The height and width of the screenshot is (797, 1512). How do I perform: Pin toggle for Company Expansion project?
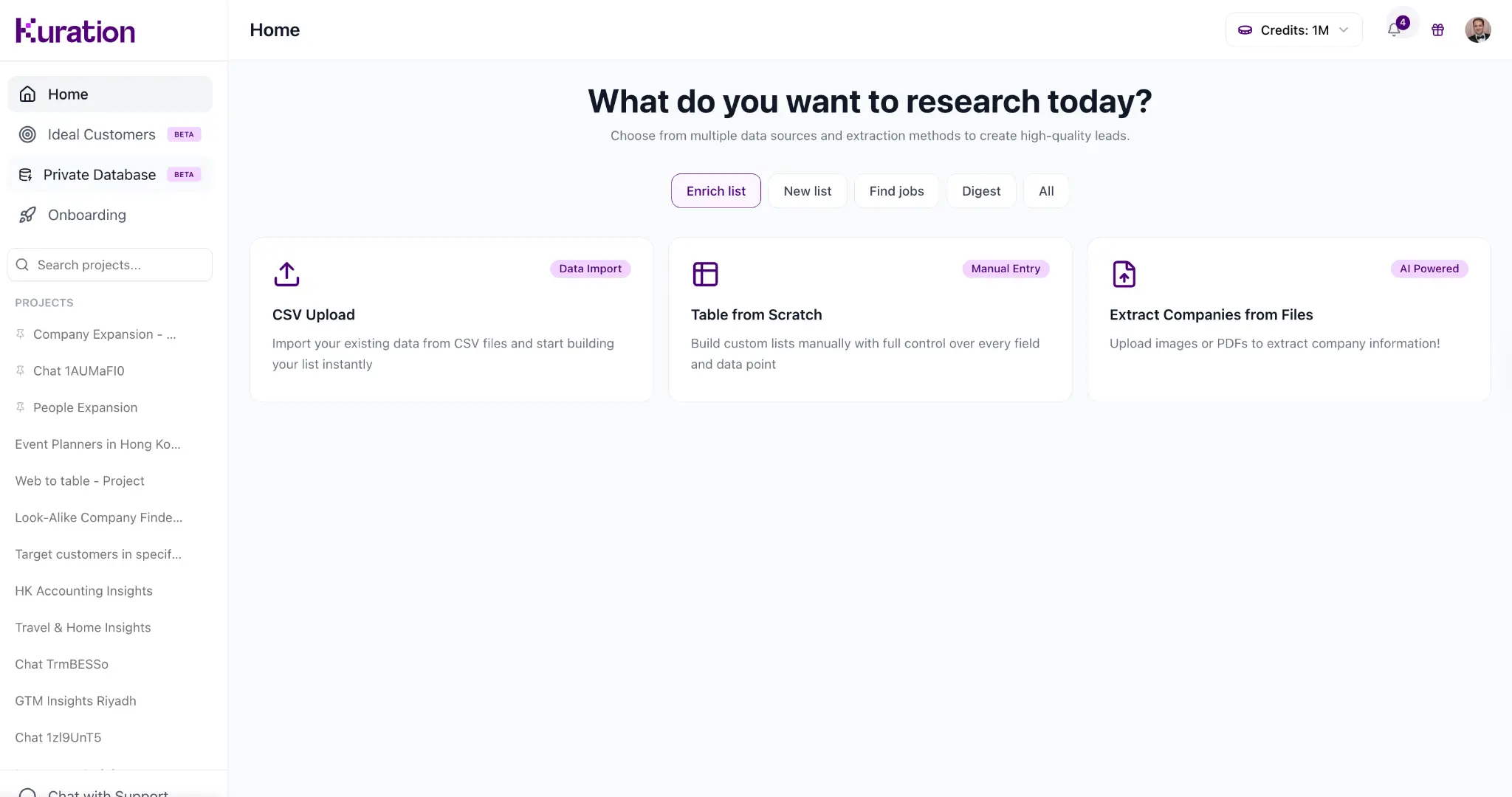[x=21, y=334]
